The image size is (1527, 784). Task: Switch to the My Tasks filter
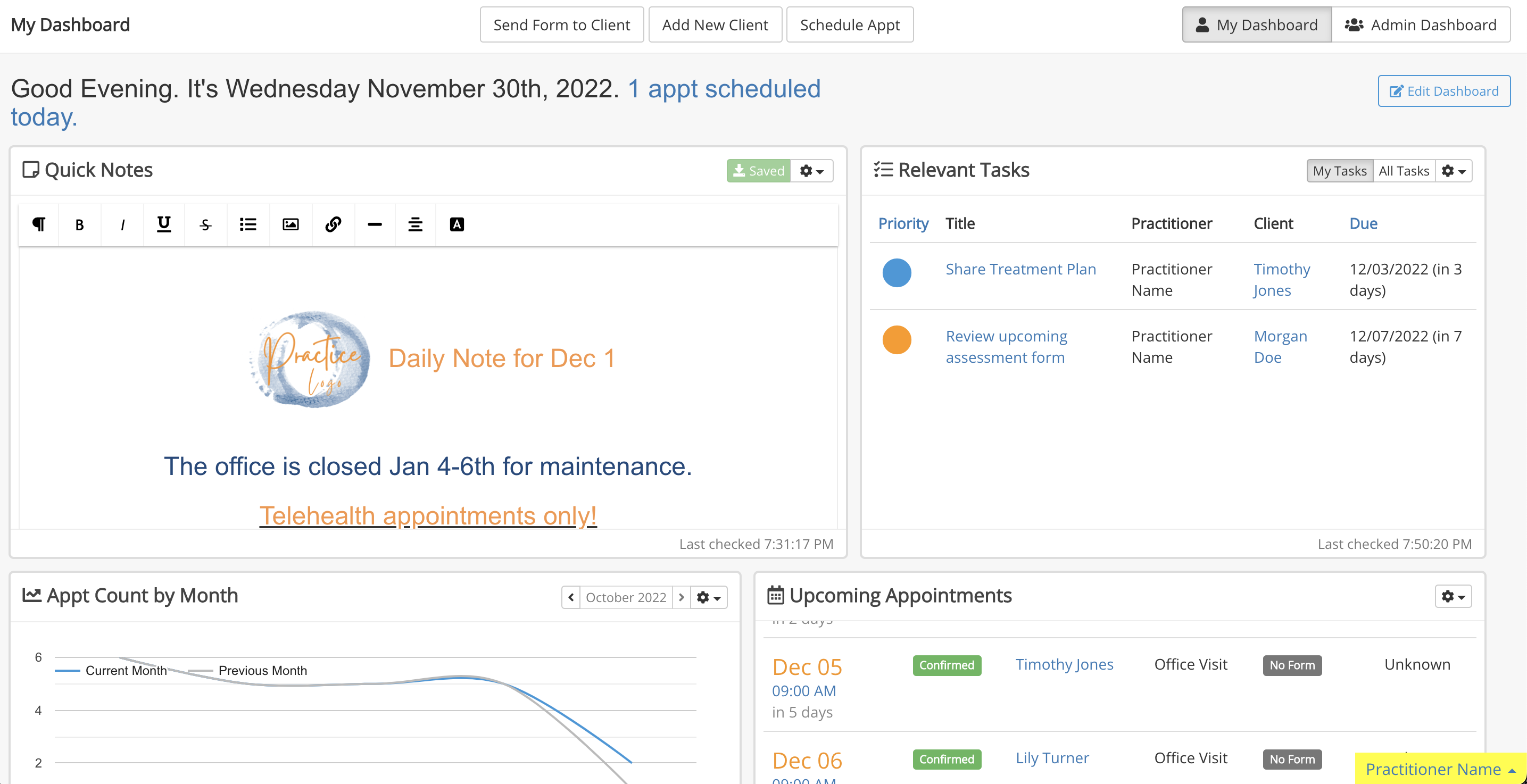pyautogui.click(x=1339, y=171)
